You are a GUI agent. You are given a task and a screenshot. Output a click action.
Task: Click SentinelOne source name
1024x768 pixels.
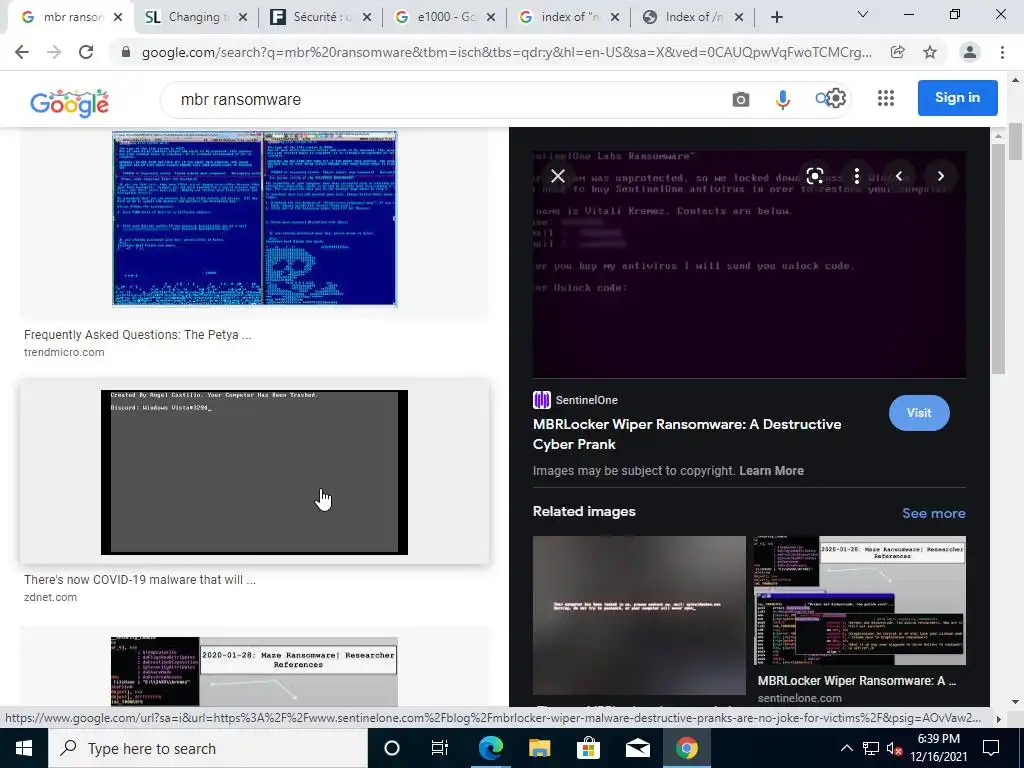586,400
